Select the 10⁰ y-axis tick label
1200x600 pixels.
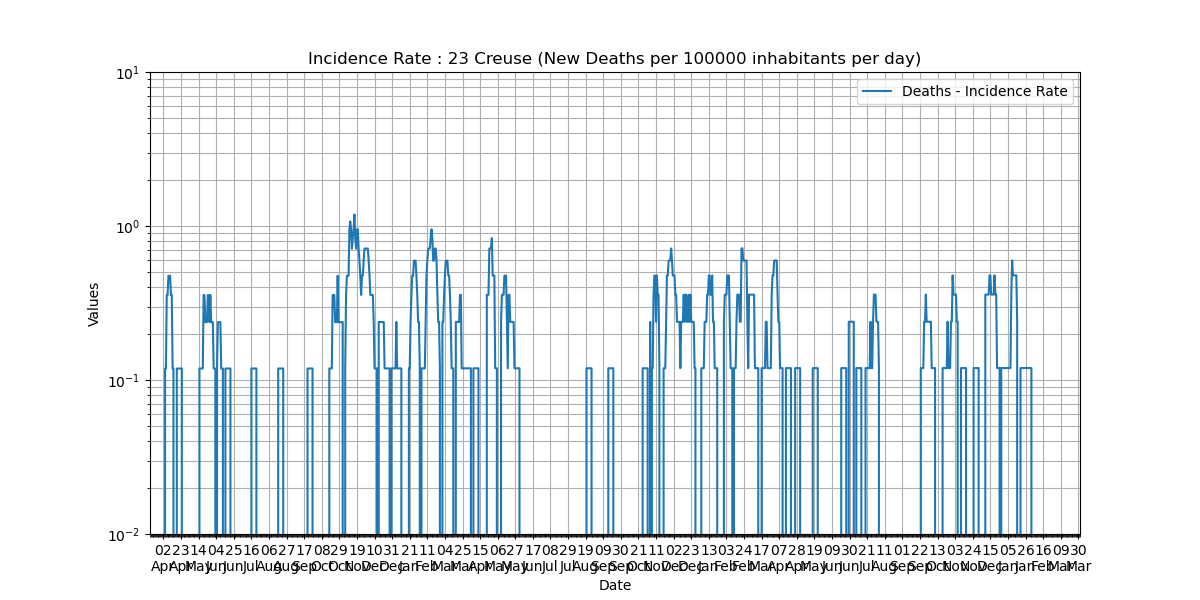click(x=130, y=227)
